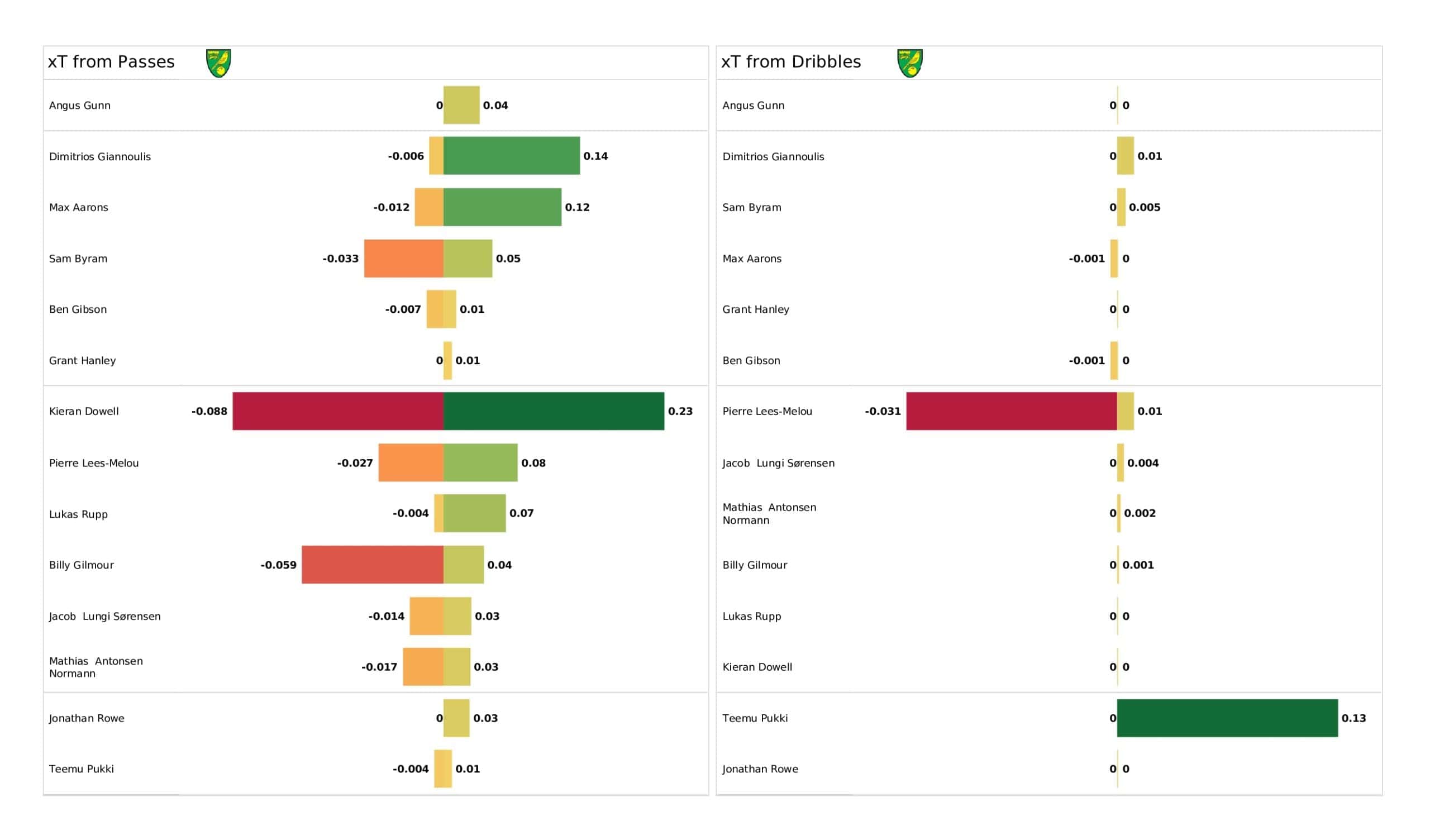Screen dimensions: 1430x840
Task: Click Lukas Rupp's green 0.07 passes bar
Action: click(x=474, y=513)
